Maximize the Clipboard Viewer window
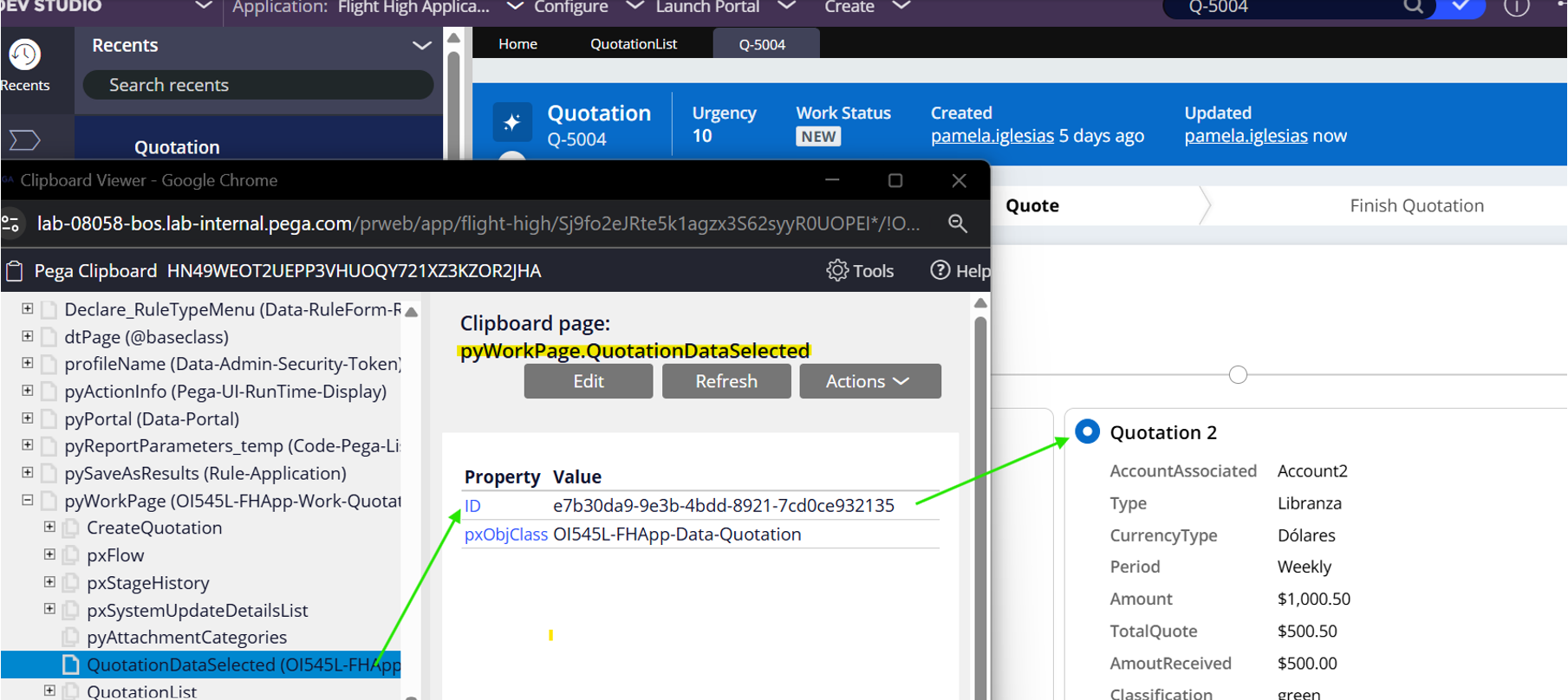Viewport: 1568px width, 700px height. pos(895,180)
